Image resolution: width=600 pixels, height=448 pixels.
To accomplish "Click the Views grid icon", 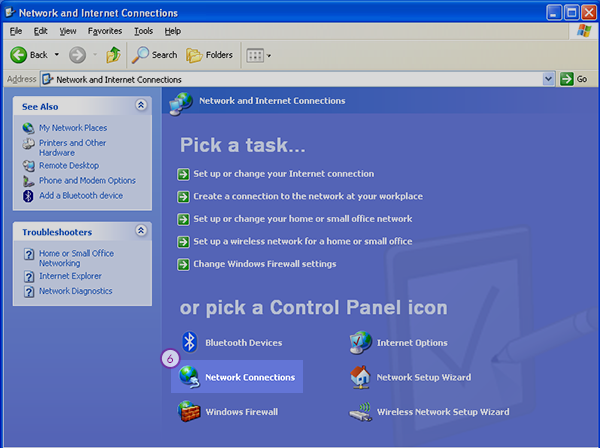I will coord(255,55).
